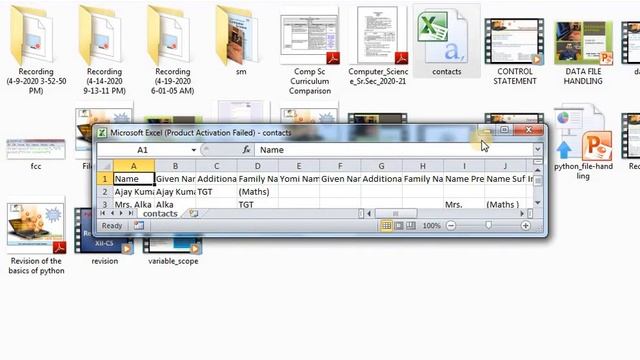Click the 100% zoom level
The height and width of the screenshot is (360, 640).
click(431, 225)
